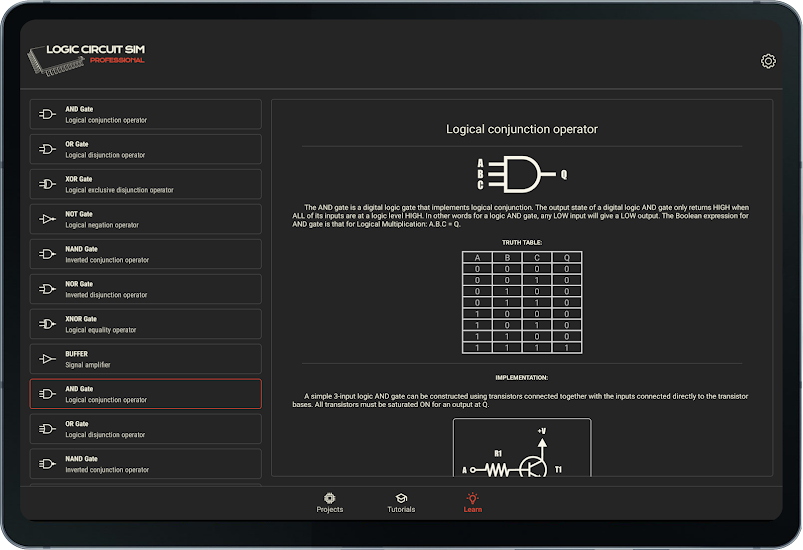
Task: Open the NOR Gate inverted disjunction item
Action: [146, 289]
